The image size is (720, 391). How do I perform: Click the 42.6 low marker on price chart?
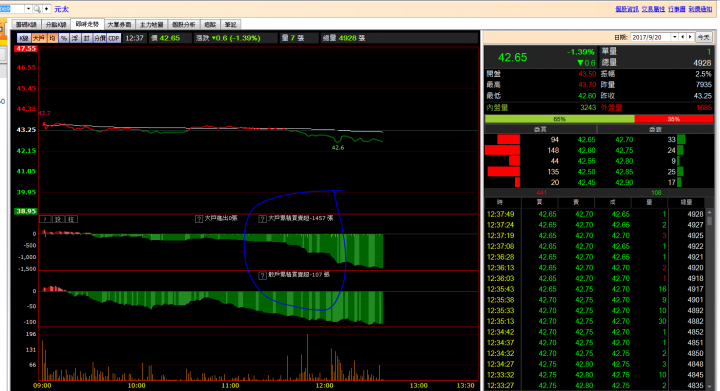pos(338,148)
